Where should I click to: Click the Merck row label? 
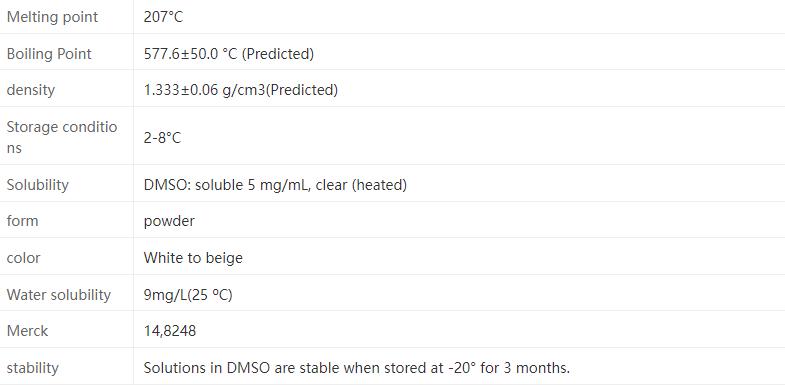point(27,331)
